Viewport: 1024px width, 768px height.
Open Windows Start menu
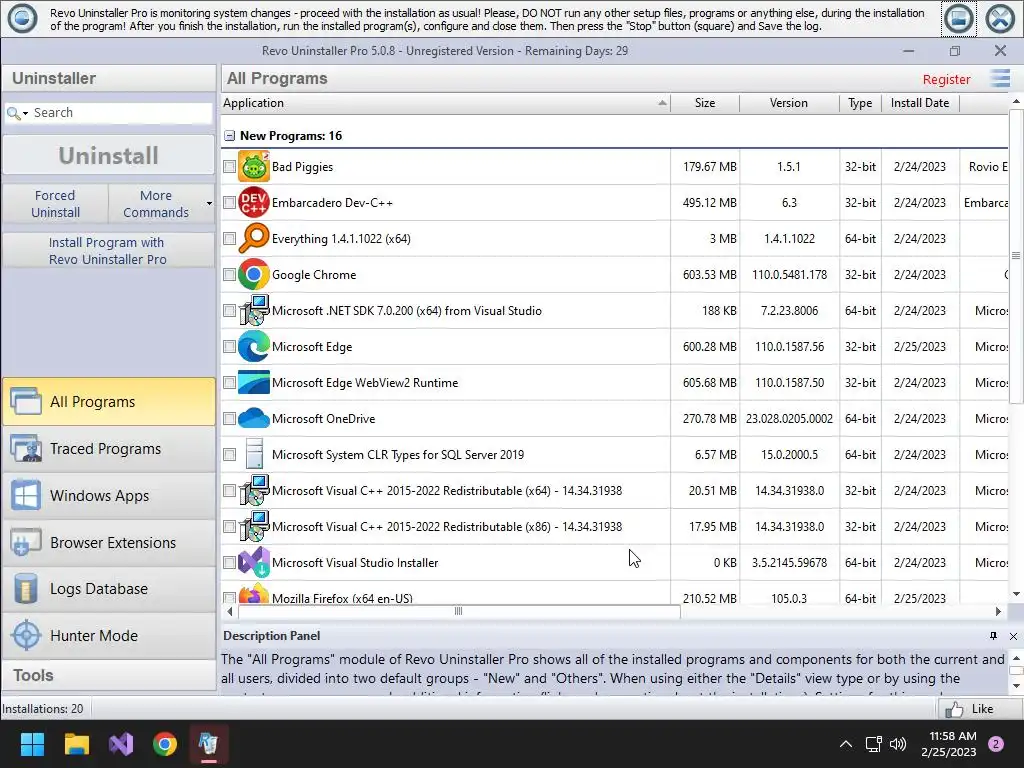pos(32,744)
